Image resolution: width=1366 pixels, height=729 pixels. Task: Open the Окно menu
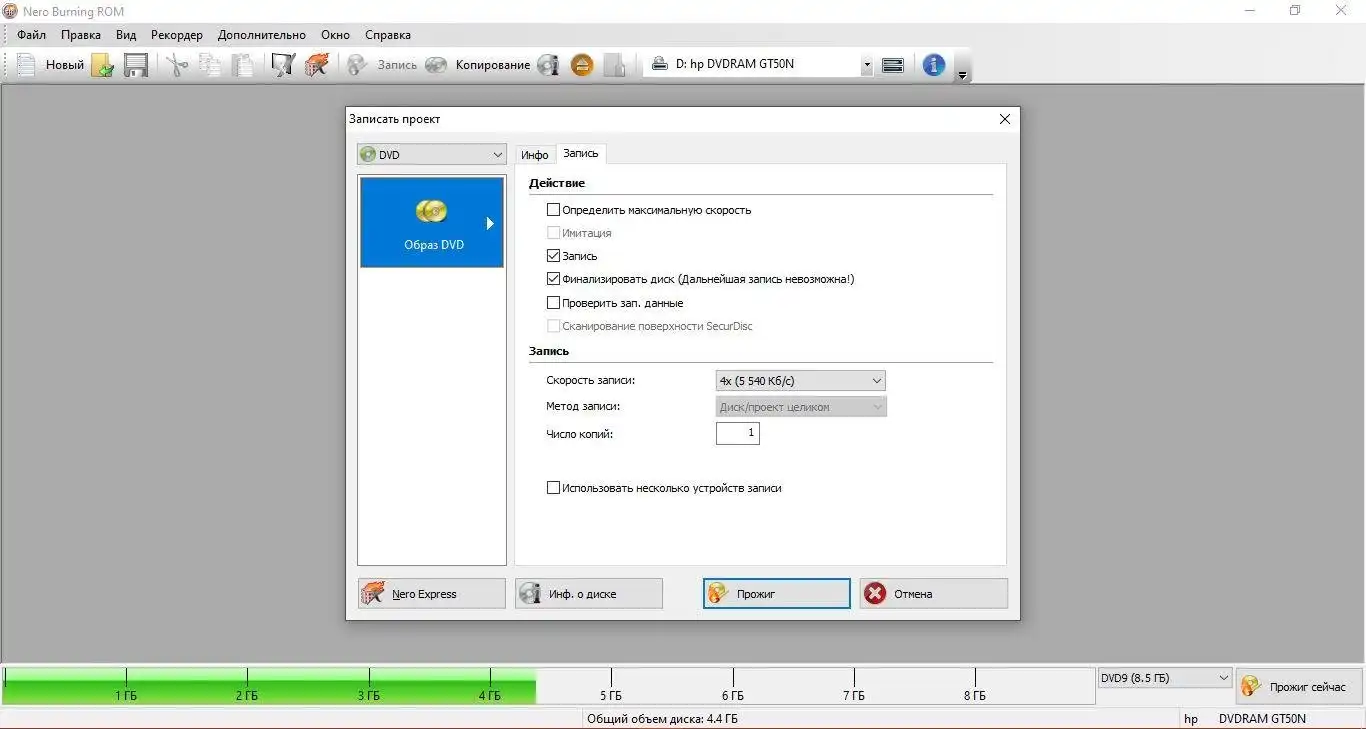335,35
